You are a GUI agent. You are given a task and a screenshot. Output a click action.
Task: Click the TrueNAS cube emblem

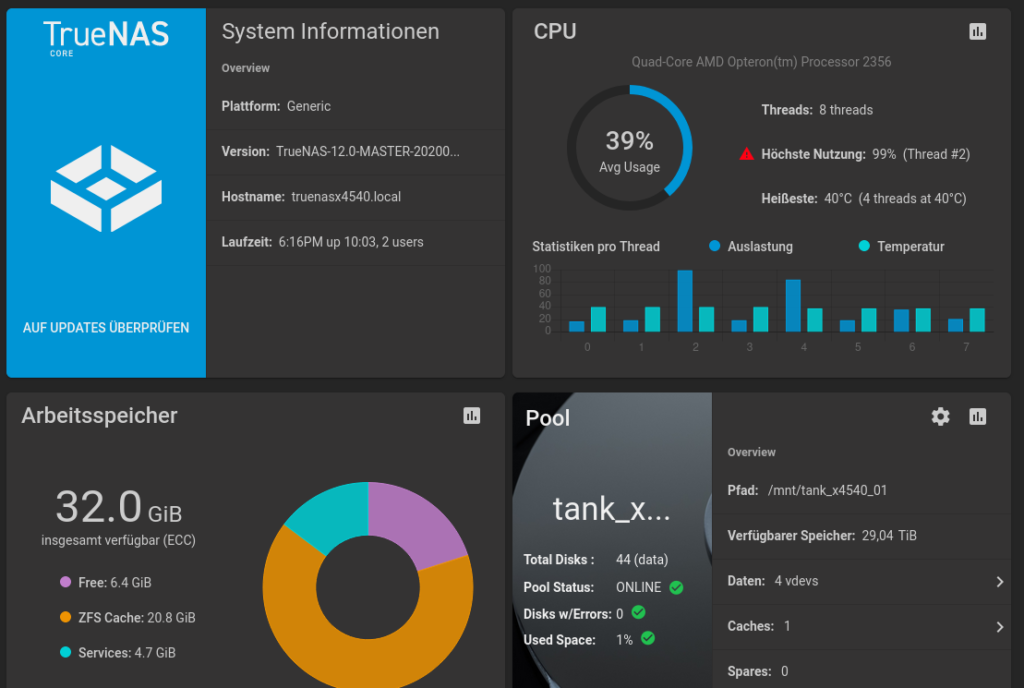(x=106, y=189)
